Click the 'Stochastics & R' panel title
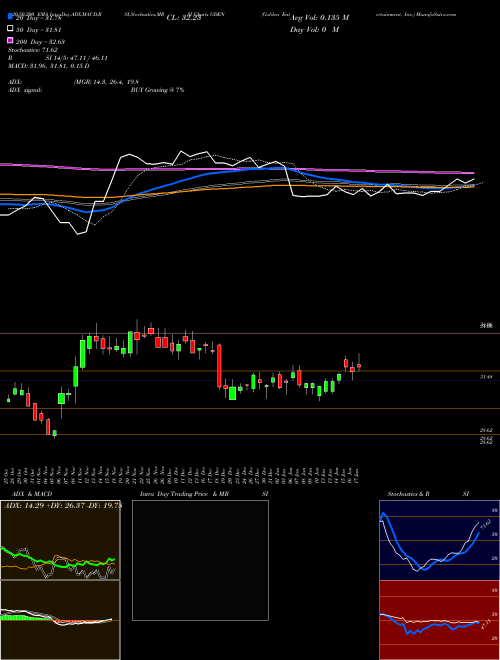Viewport: 500px width, 660px height. [409, 494]
